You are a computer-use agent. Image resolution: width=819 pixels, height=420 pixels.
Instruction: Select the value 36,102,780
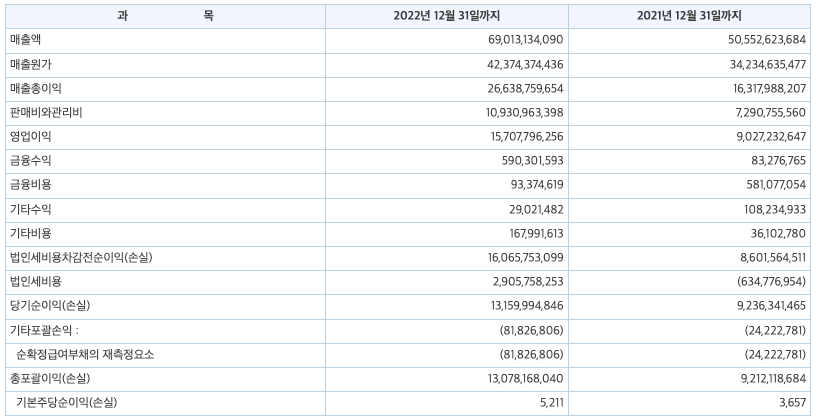pyautogui.click(x=779, y=233)
